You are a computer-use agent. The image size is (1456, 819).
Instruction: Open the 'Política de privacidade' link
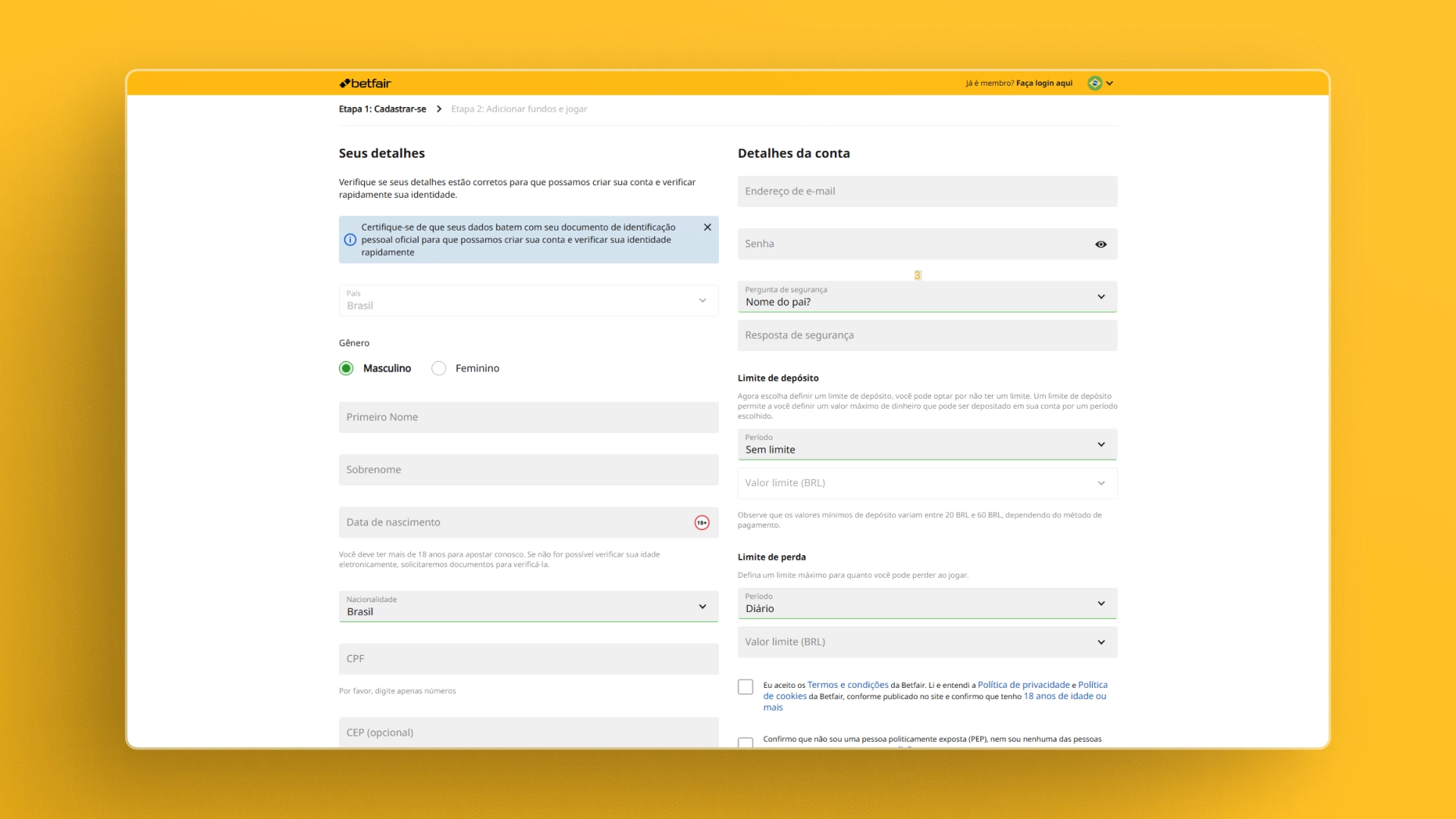1024,685
